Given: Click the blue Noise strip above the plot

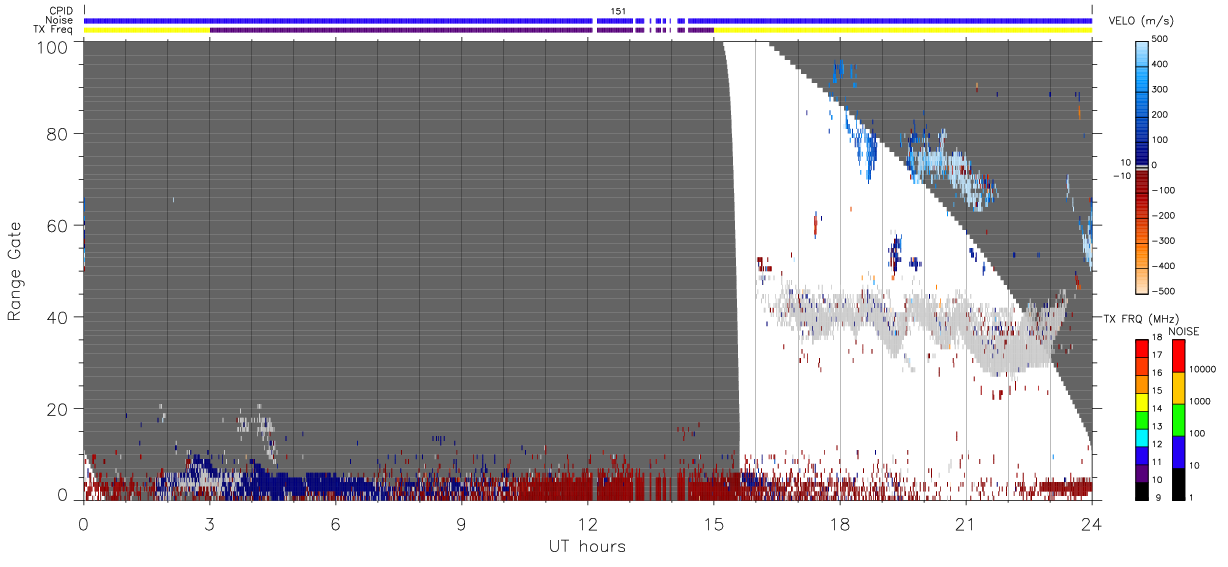Looking at the screenshot, I should click(588, 20).
